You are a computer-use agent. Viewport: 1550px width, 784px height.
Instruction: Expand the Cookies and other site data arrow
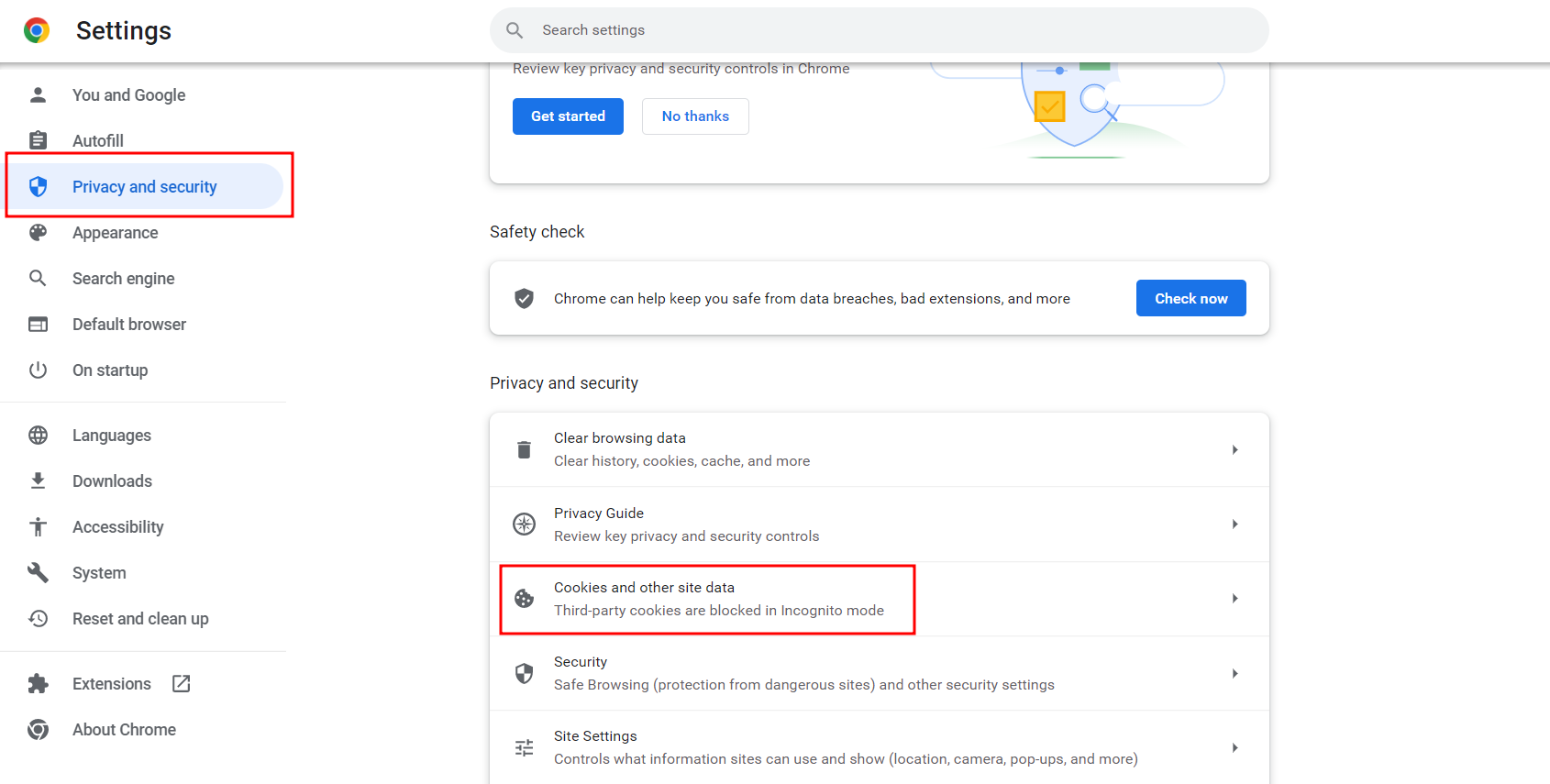pos(1235,598)
